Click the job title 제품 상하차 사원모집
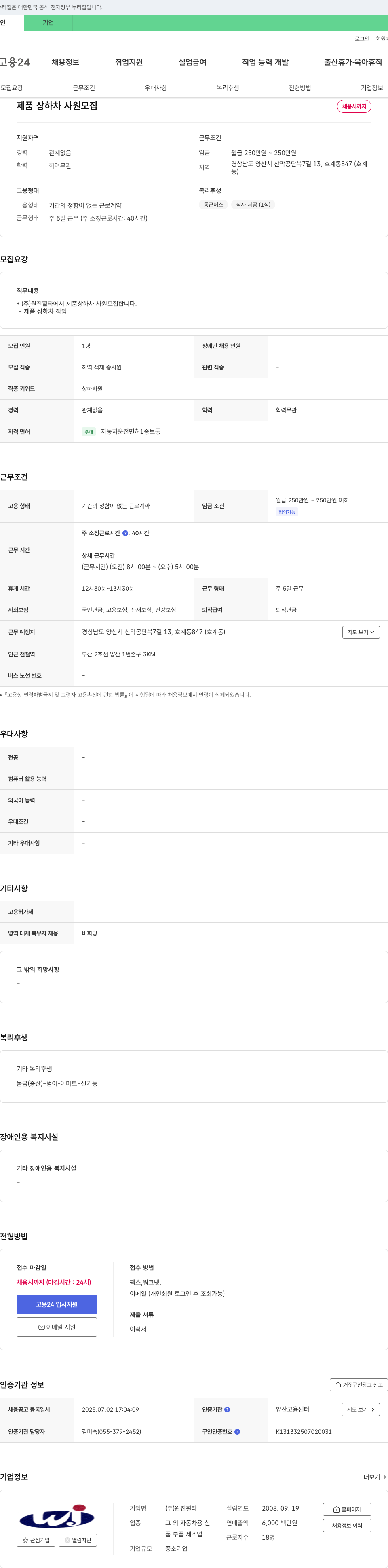 (x=57, y=106)
